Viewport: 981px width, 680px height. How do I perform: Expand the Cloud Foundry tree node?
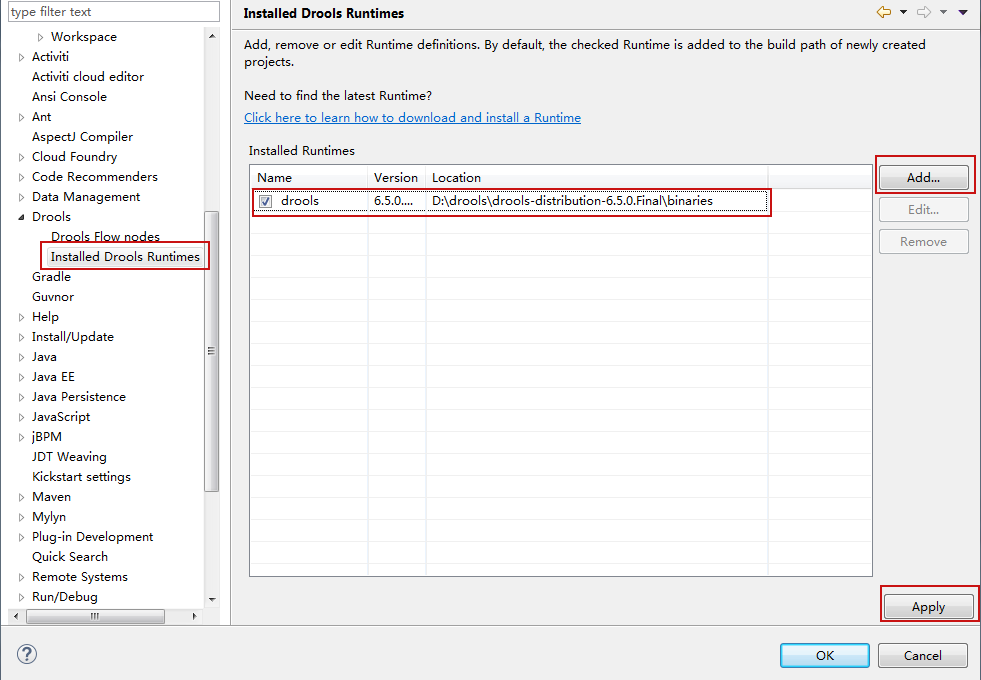(x=22, y=157)
